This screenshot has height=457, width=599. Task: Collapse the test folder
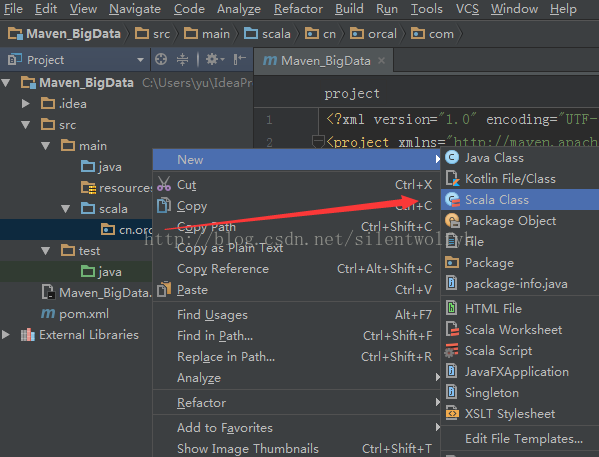coord(45,251)
